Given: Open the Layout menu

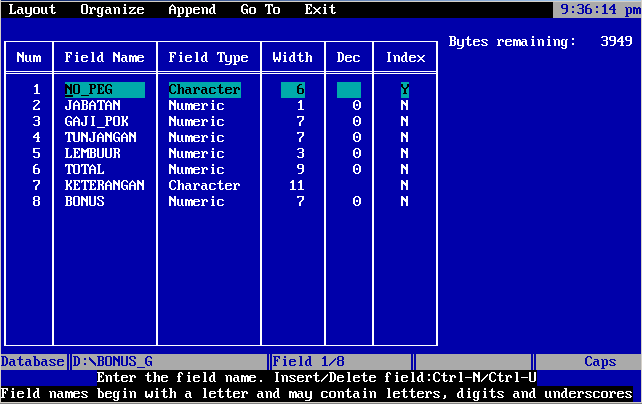Looking at the screenshot, I should coord(32,9).
